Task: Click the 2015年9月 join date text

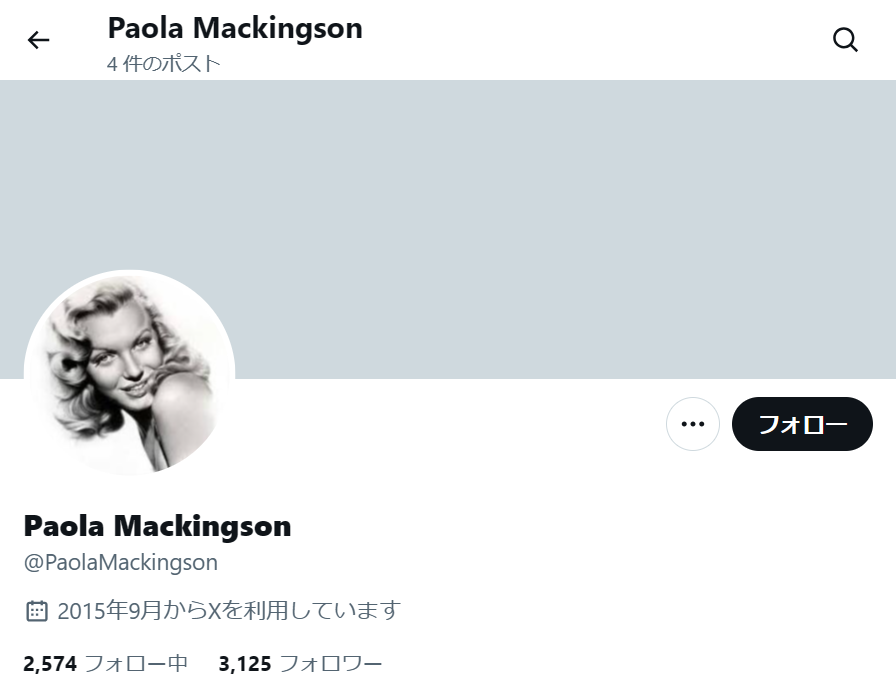Action: 109,611
